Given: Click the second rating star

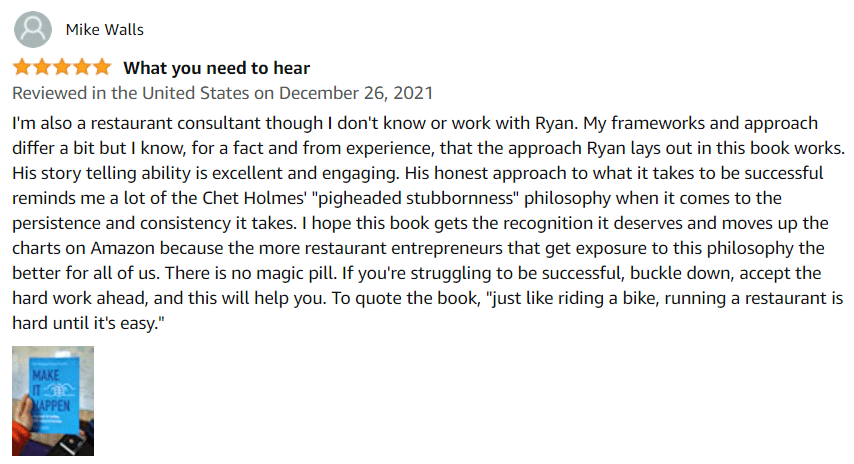Looking at the screenshot, I should [42, 68].
